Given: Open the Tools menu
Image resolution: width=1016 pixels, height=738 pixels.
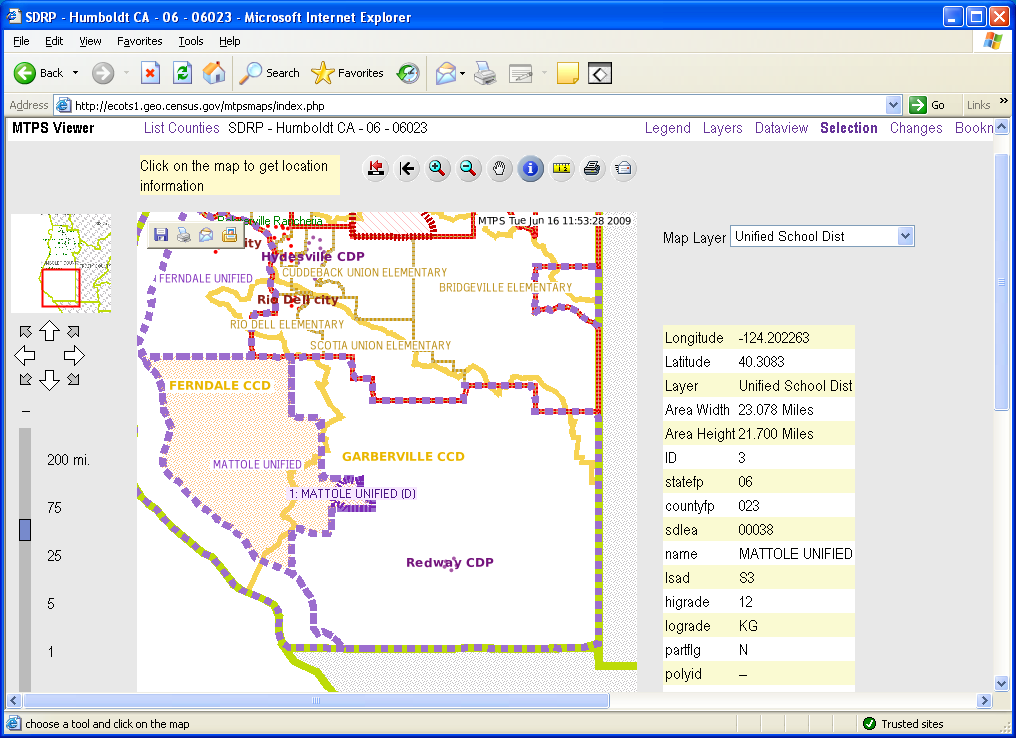Looking at the screenshot, I should (190, 41).
